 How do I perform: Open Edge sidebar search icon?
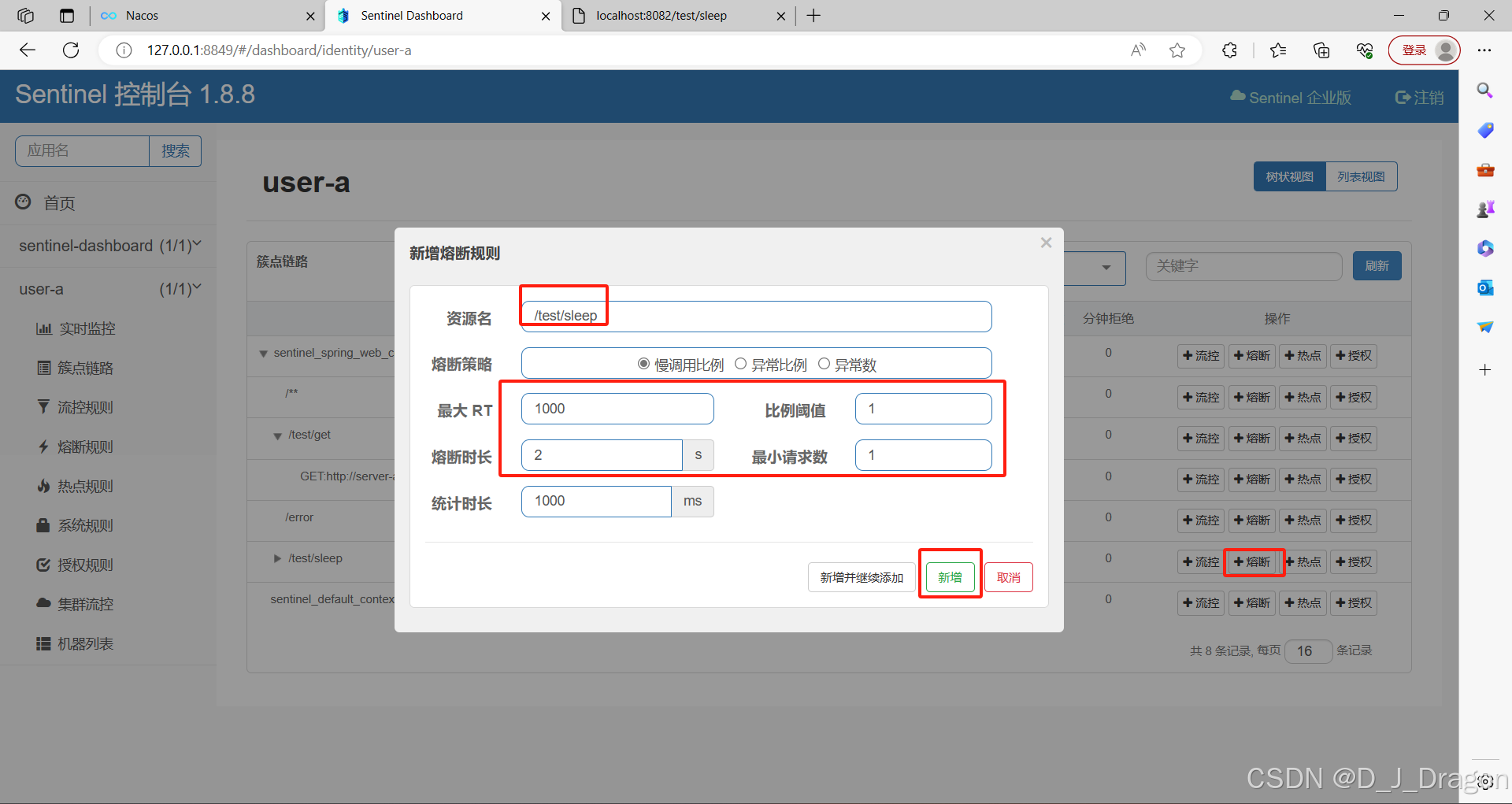pos(1484,91)
